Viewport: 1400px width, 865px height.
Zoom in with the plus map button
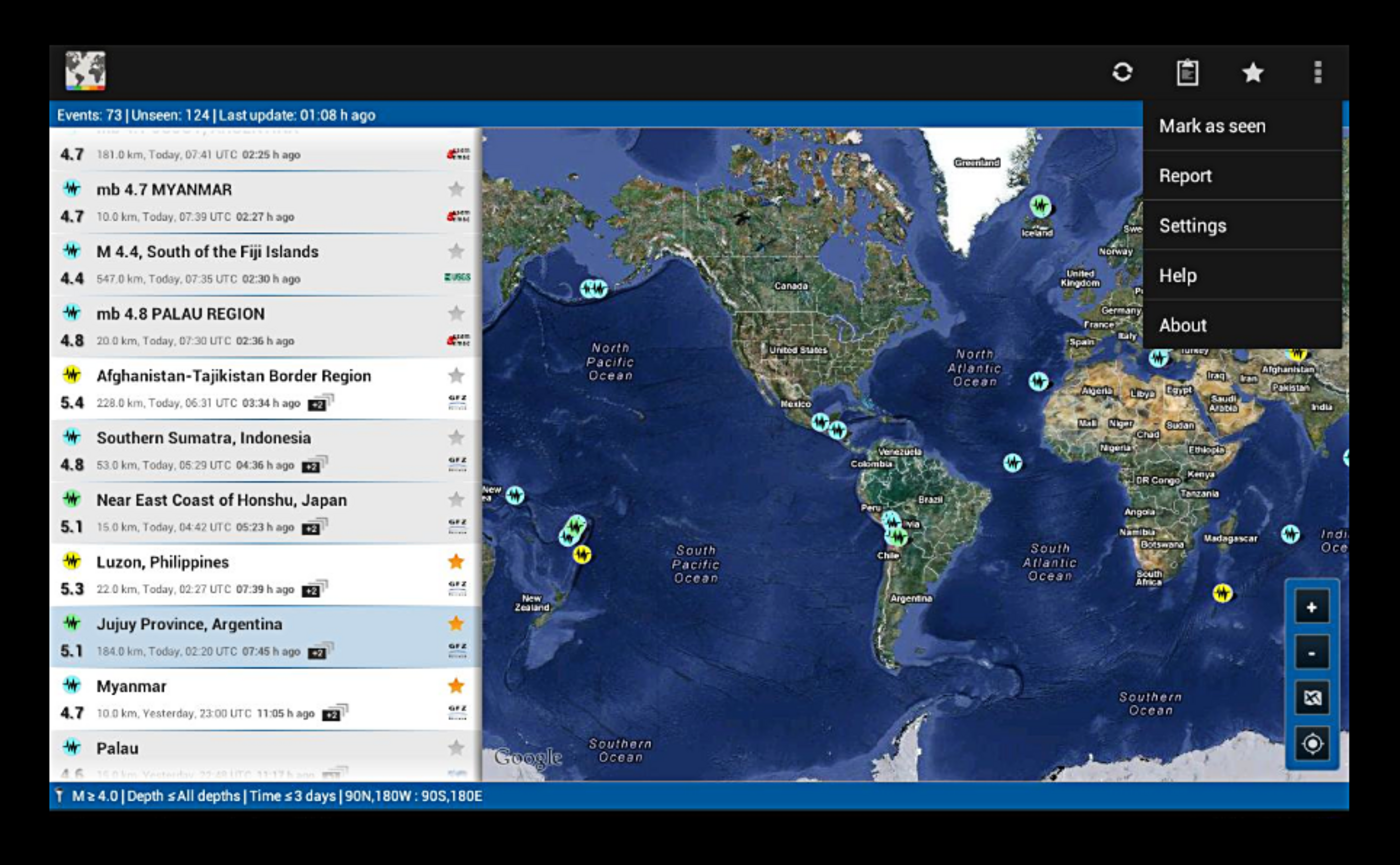click(x=1311, y=607)
